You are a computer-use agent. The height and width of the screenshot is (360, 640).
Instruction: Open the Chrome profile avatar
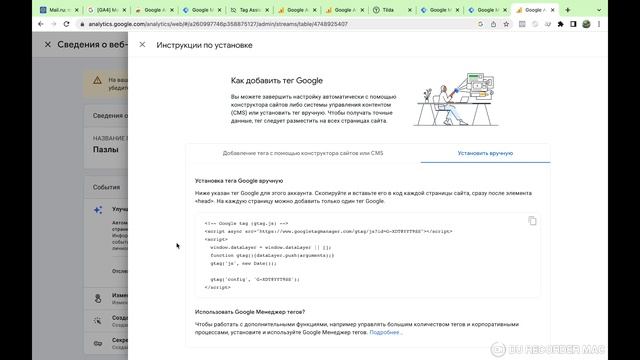click(586, 24)
